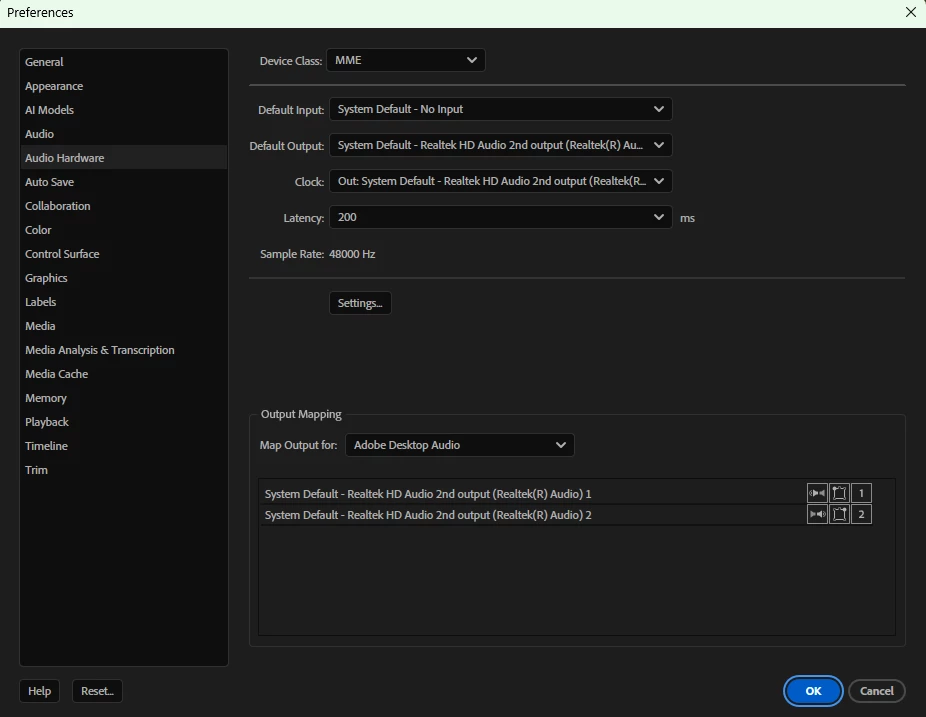This screenshot has height=717, width=926.
Task: Open Map Output for Adobe Desktop Audio dropdown
Action: (459, 445)
